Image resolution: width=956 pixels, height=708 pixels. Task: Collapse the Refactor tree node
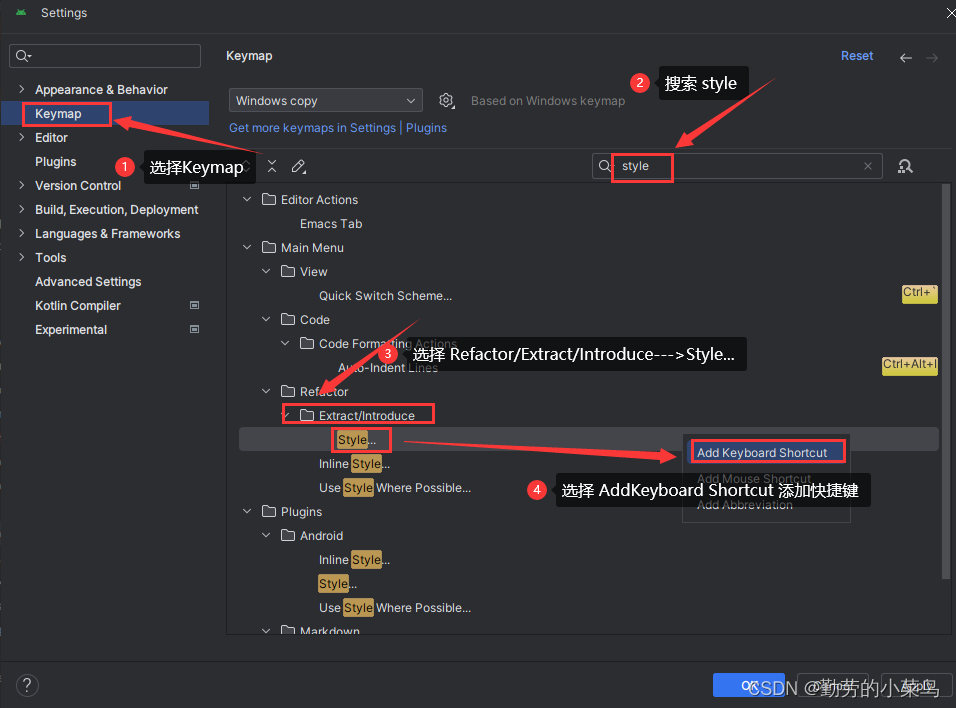pyautogui.click(x=266, y=391)
